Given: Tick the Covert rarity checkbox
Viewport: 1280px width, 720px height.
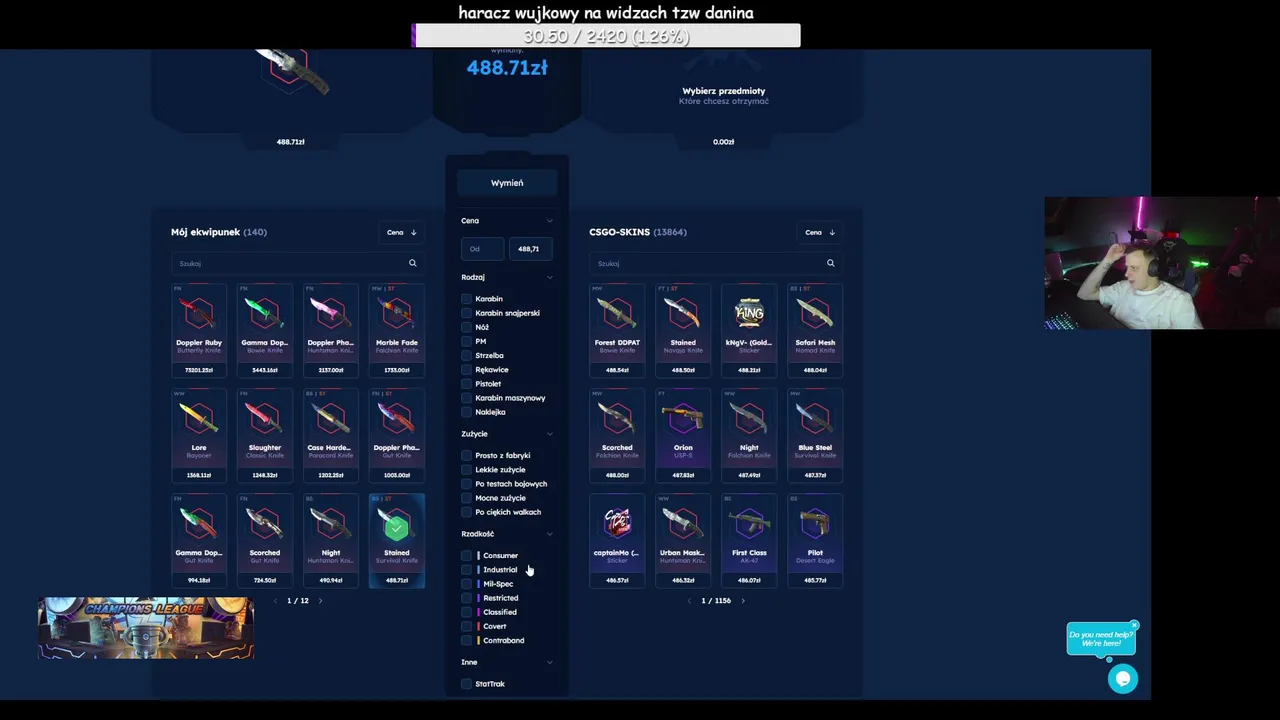Looking at the screenshot, I should click(466, 626).
